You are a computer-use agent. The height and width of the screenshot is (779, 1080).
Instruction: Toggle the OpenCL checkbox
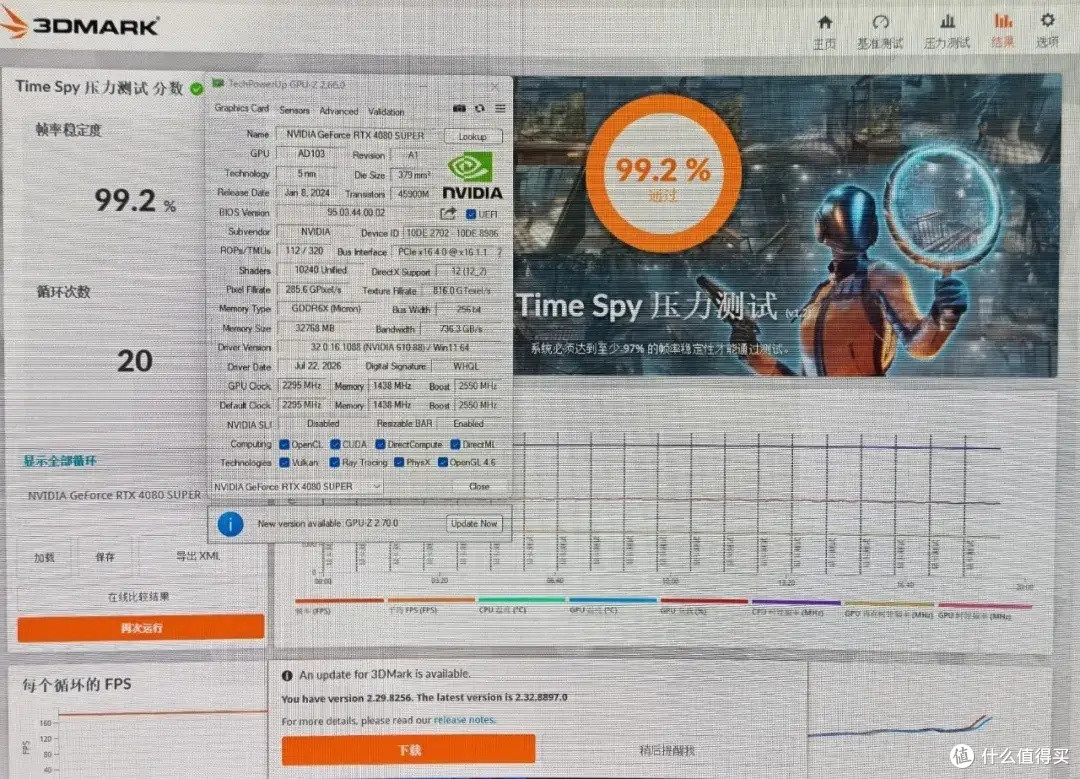pos(284,444)
